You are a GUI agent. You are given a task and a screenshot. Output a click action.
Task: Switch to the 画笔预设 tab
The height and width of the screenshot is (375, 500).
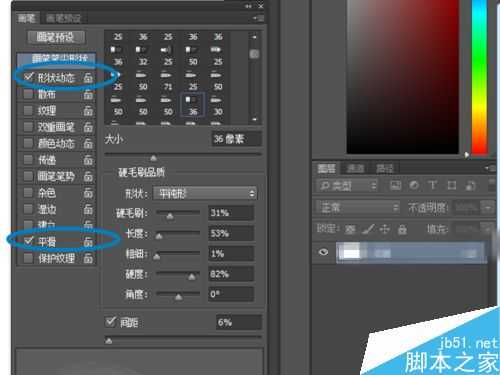[x=63, y=18]
